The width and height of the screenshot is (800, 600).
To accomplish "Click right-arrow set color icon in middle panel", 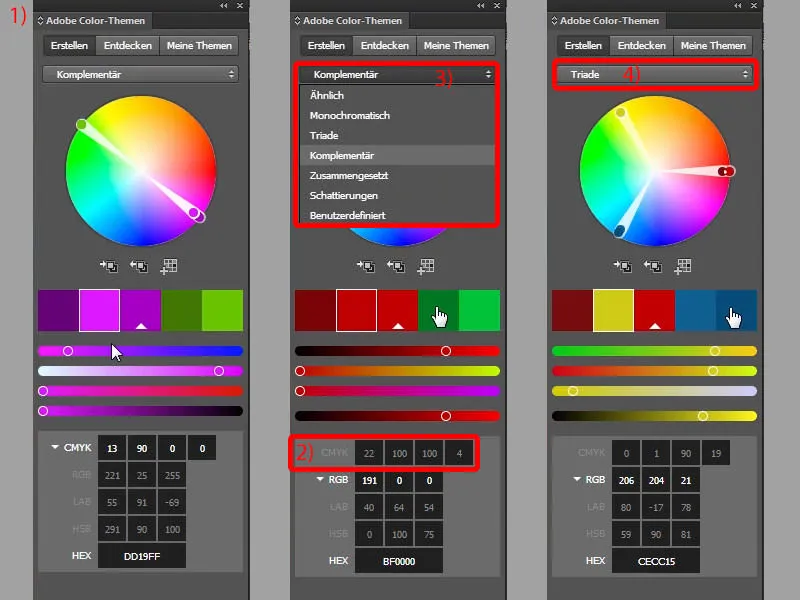I will pos(366,265).
